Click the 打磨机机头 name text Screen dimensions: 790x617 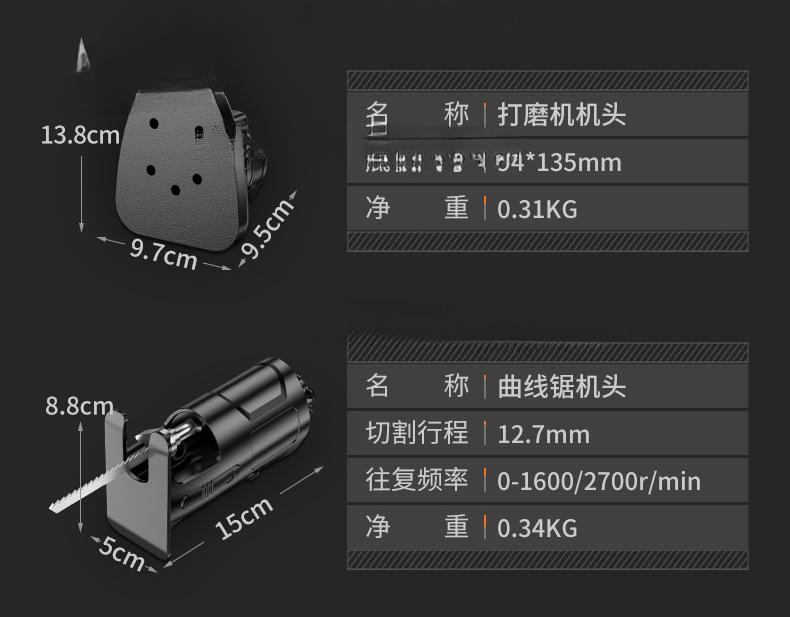562,115
